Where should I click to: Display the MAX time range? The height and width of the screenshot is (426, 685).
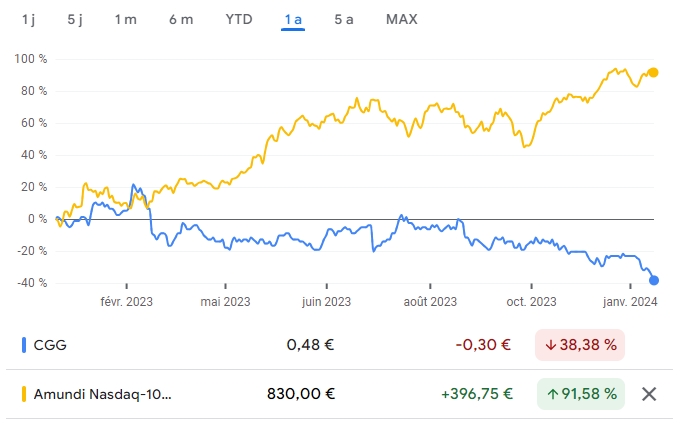(401, 20)
